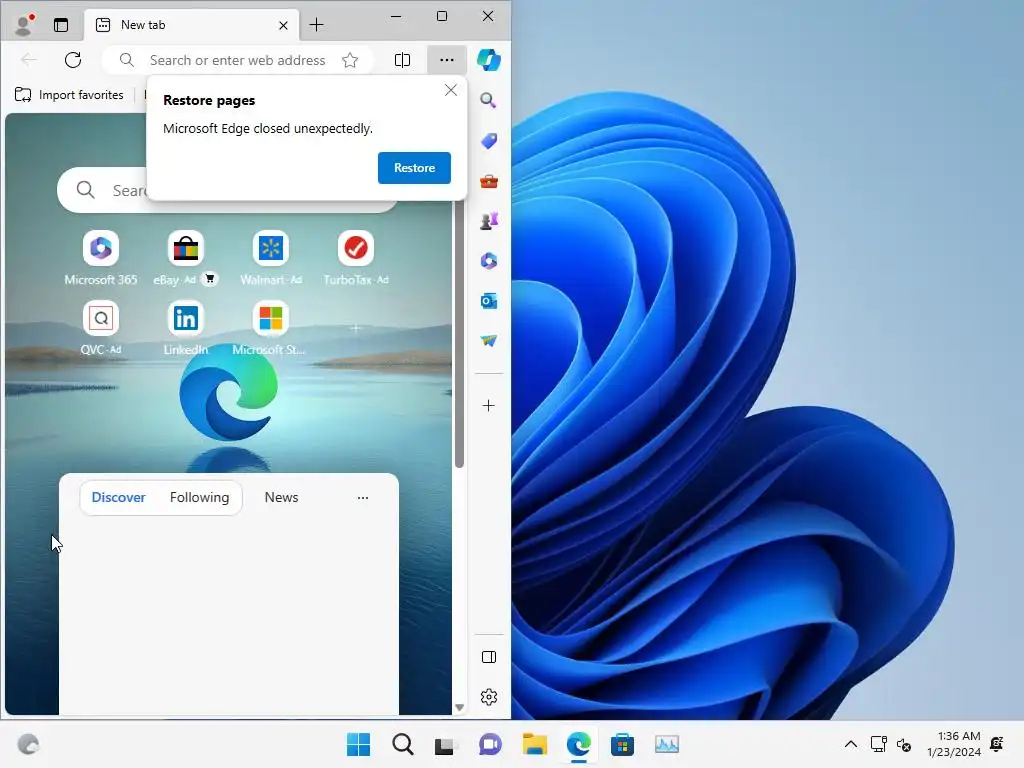Screen dimensions: 1024x768
Task: Select the Following feed tab
Action: click(199, 498)
